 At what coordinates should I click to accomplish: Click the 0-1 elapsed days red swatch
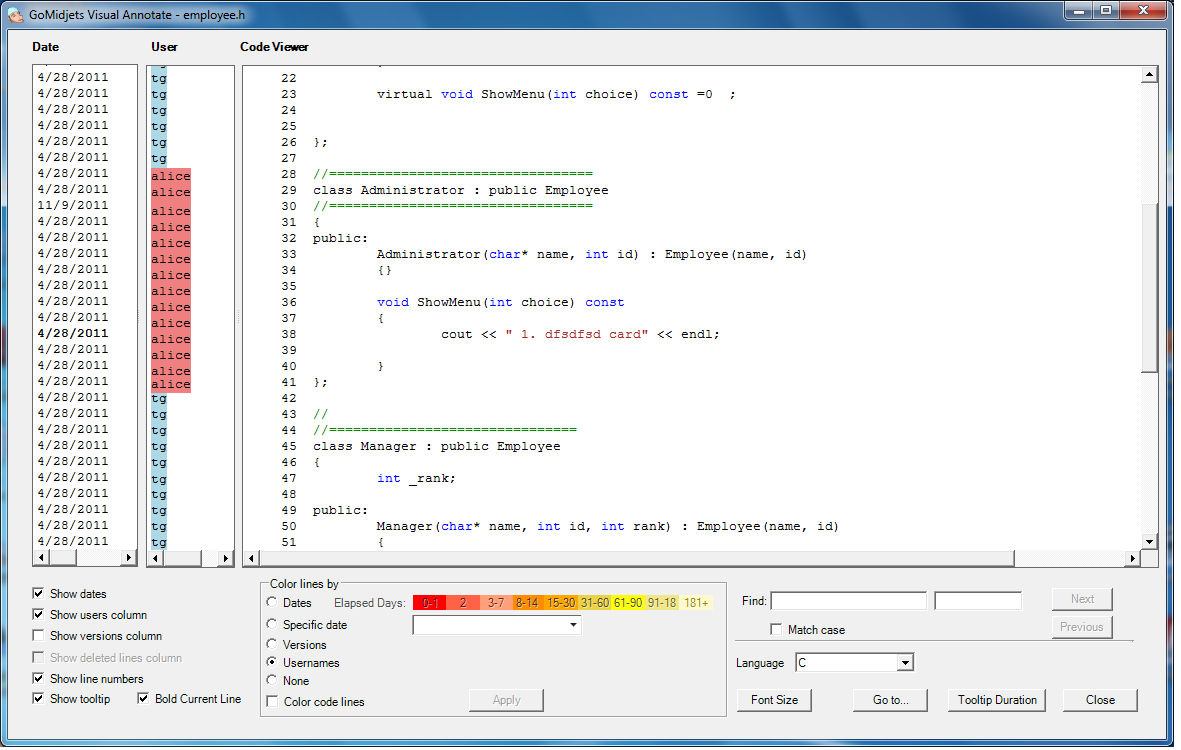[430, 603]
